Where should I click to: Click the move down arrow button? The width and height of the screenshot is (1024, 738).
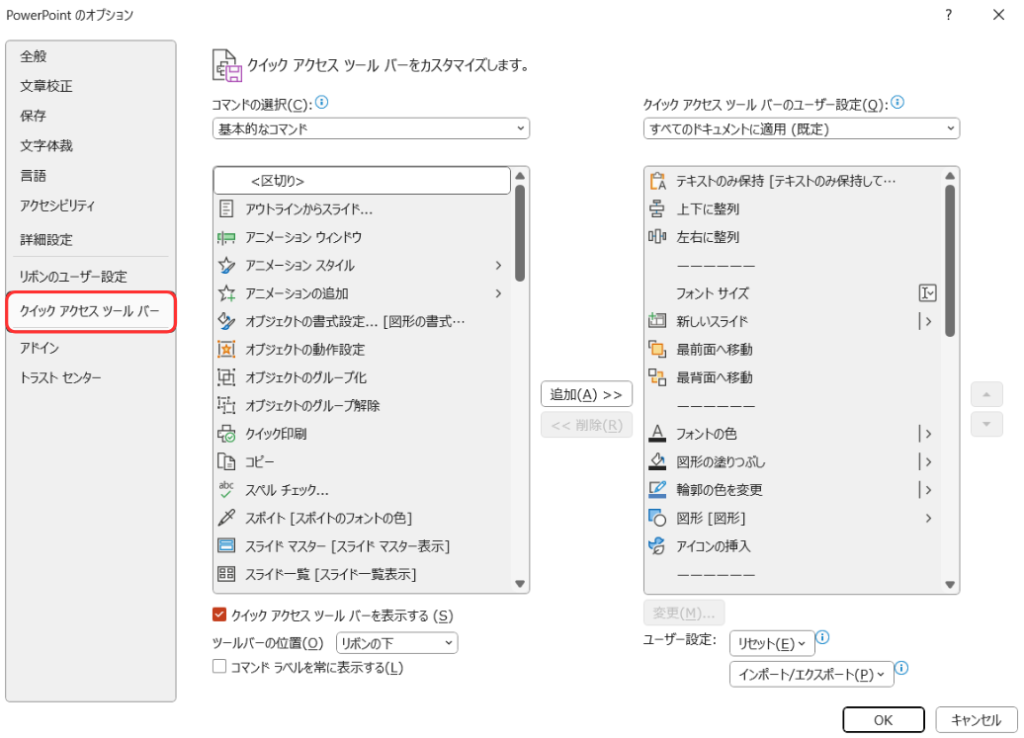(x=986, y=425)
